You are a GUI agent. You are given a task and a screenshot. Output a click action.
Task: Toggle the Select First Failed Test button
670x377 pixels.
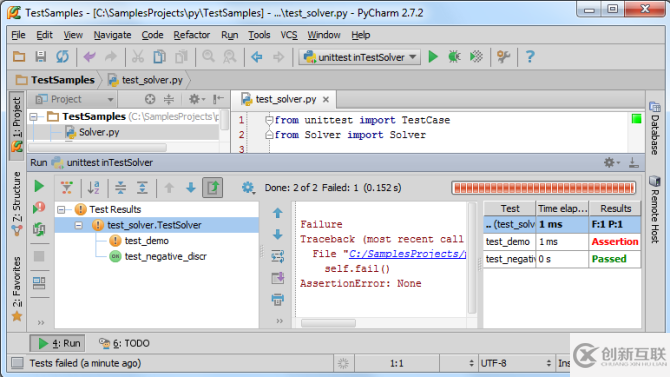pyautogui.click(x=213, y=188)
